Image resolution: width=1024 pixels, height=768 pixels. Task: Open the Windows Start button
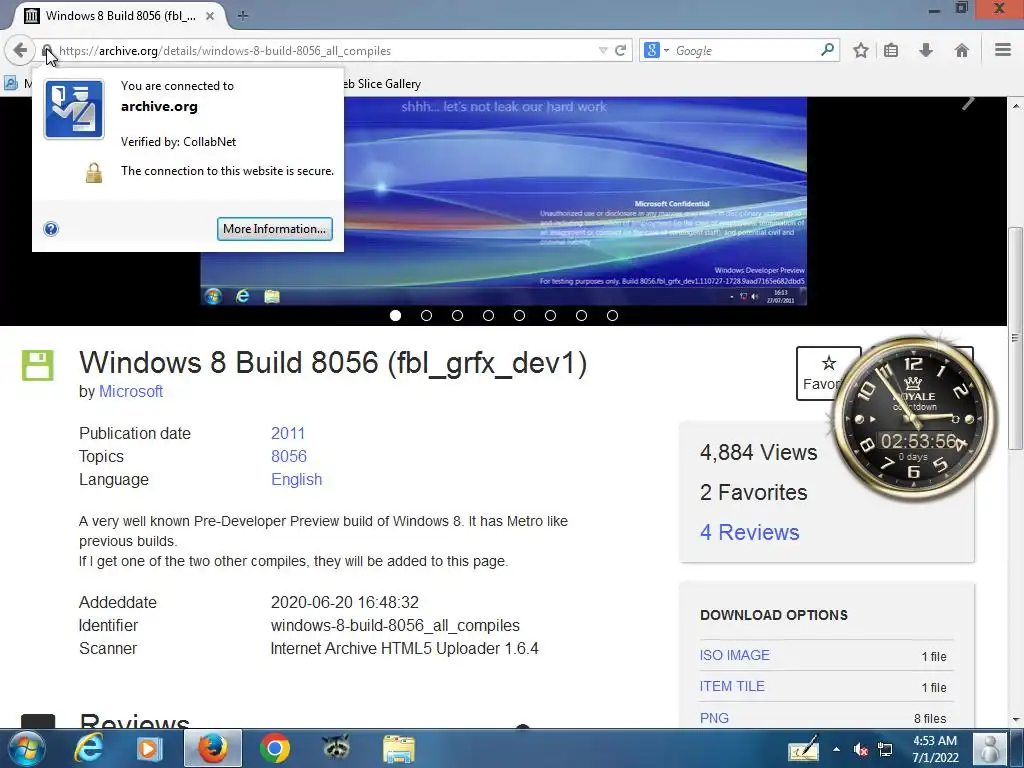(26, 748)
